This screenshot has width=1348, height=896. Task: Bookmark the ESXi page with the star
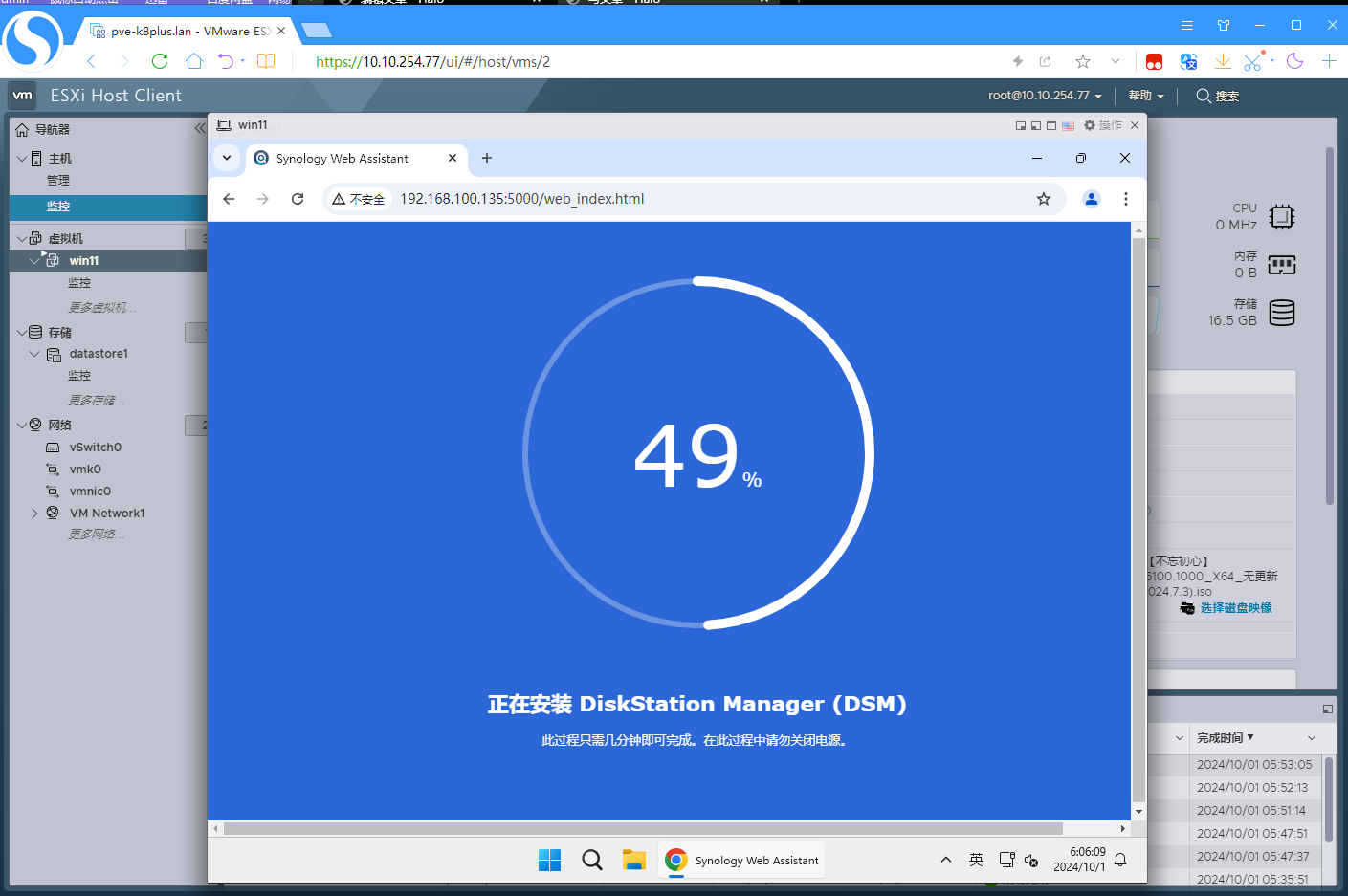[1083, 61]
